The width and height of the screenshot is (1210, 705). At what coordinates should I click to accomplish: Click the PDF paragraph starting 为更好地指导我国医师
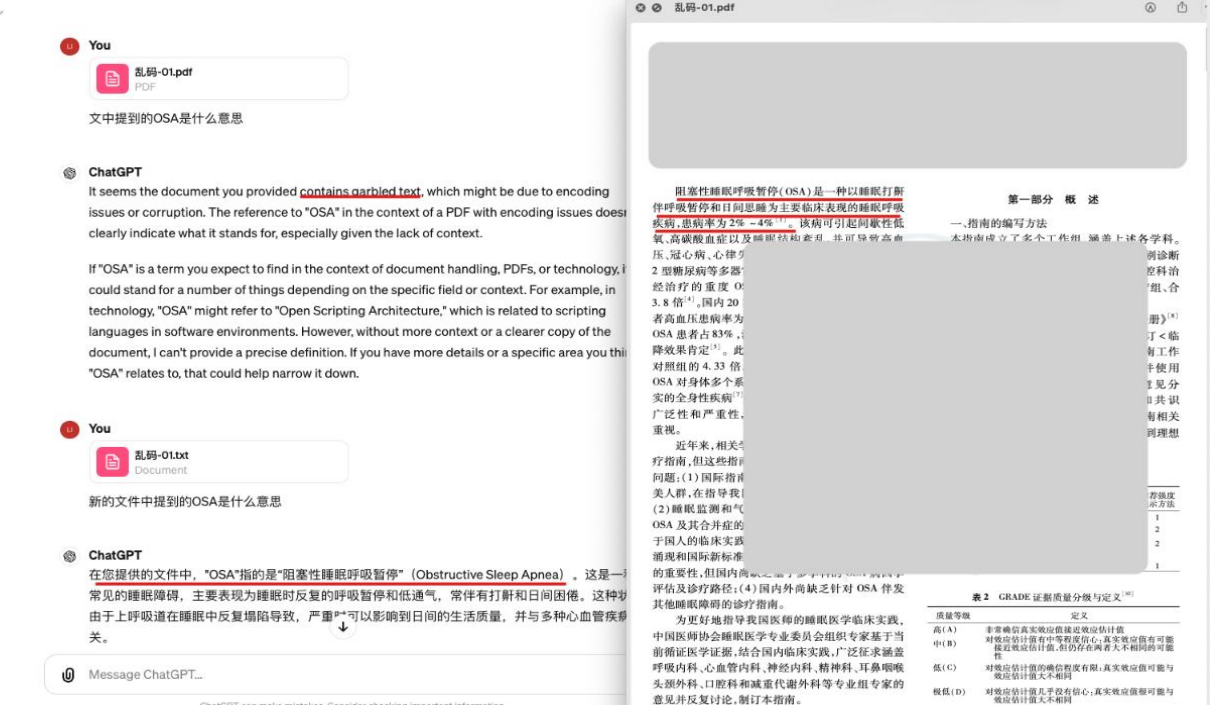coord(778,660)
